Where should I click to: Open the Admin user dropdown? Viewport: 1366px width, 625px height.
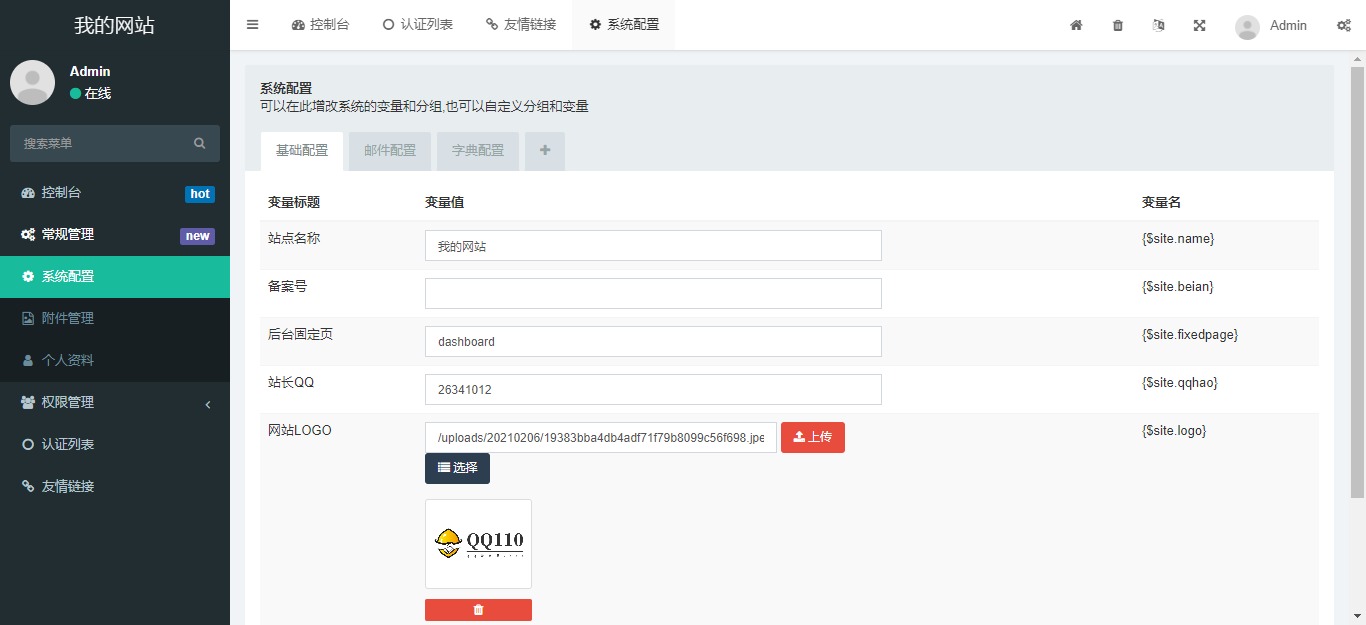point(1271,25)
